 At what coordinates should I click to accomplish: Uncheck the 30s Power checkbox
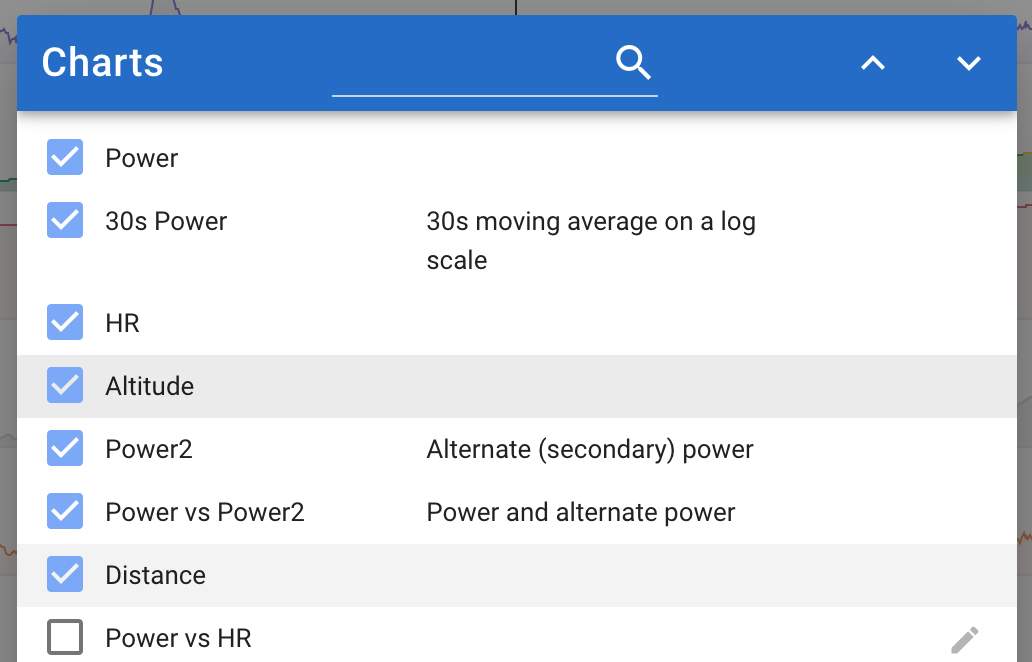coord(65,220)
